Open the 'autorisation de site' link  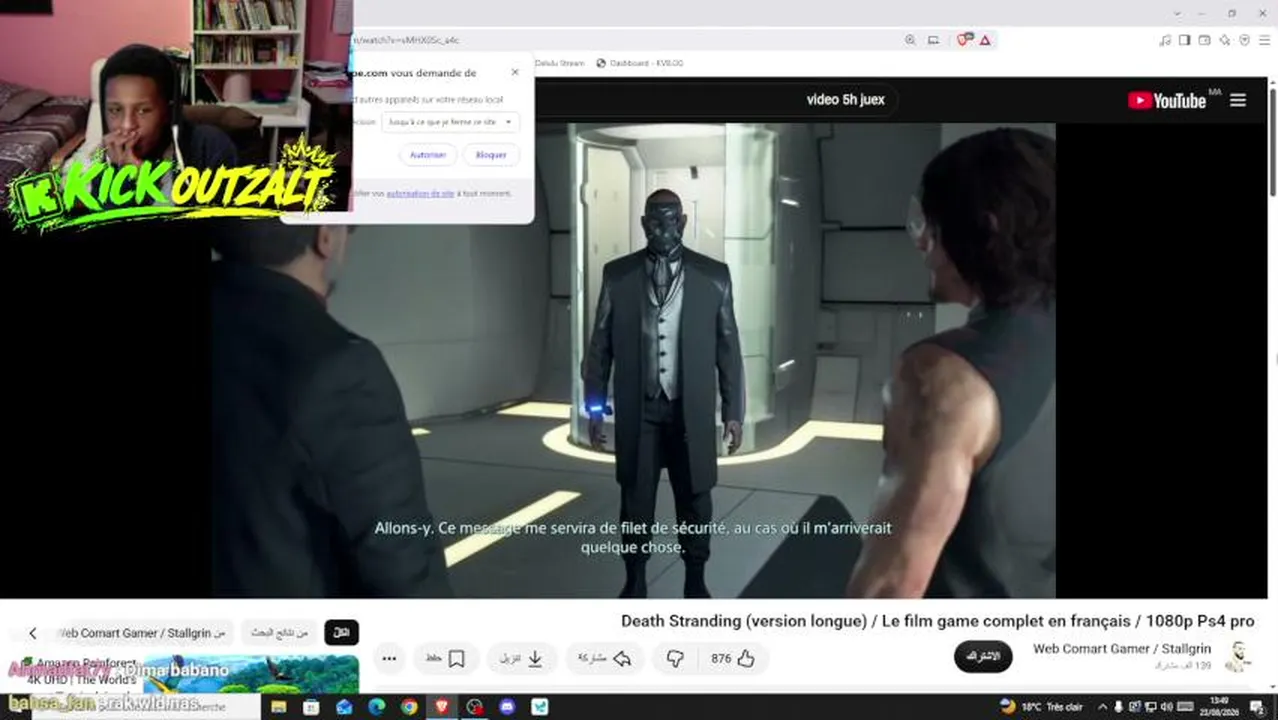tap(420, 193)
